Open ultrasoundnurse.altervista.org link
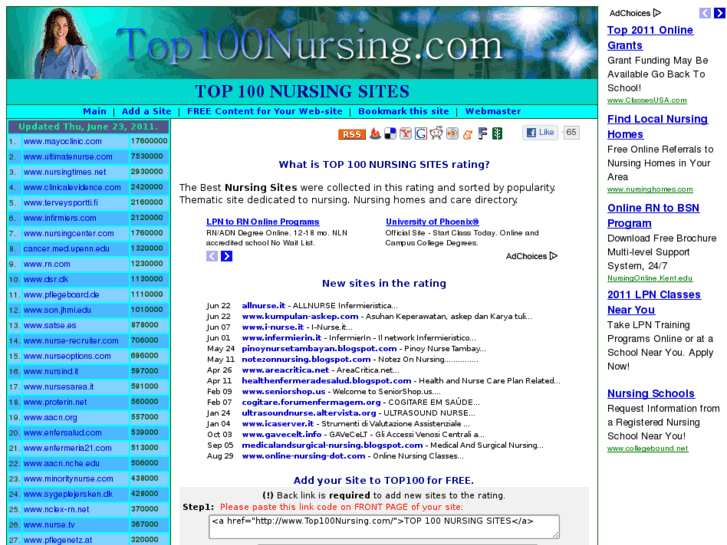 309,413
